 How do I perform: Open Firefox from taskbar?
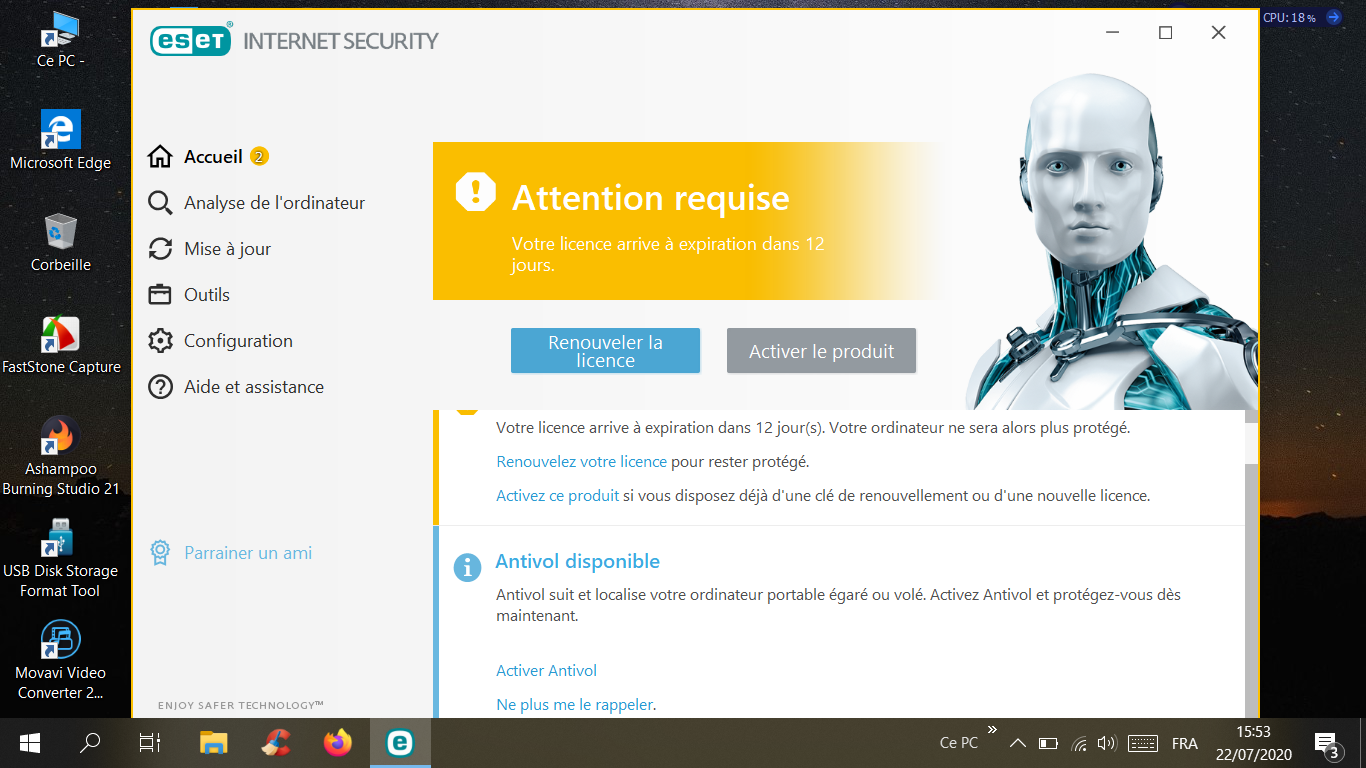click(338, 743)
